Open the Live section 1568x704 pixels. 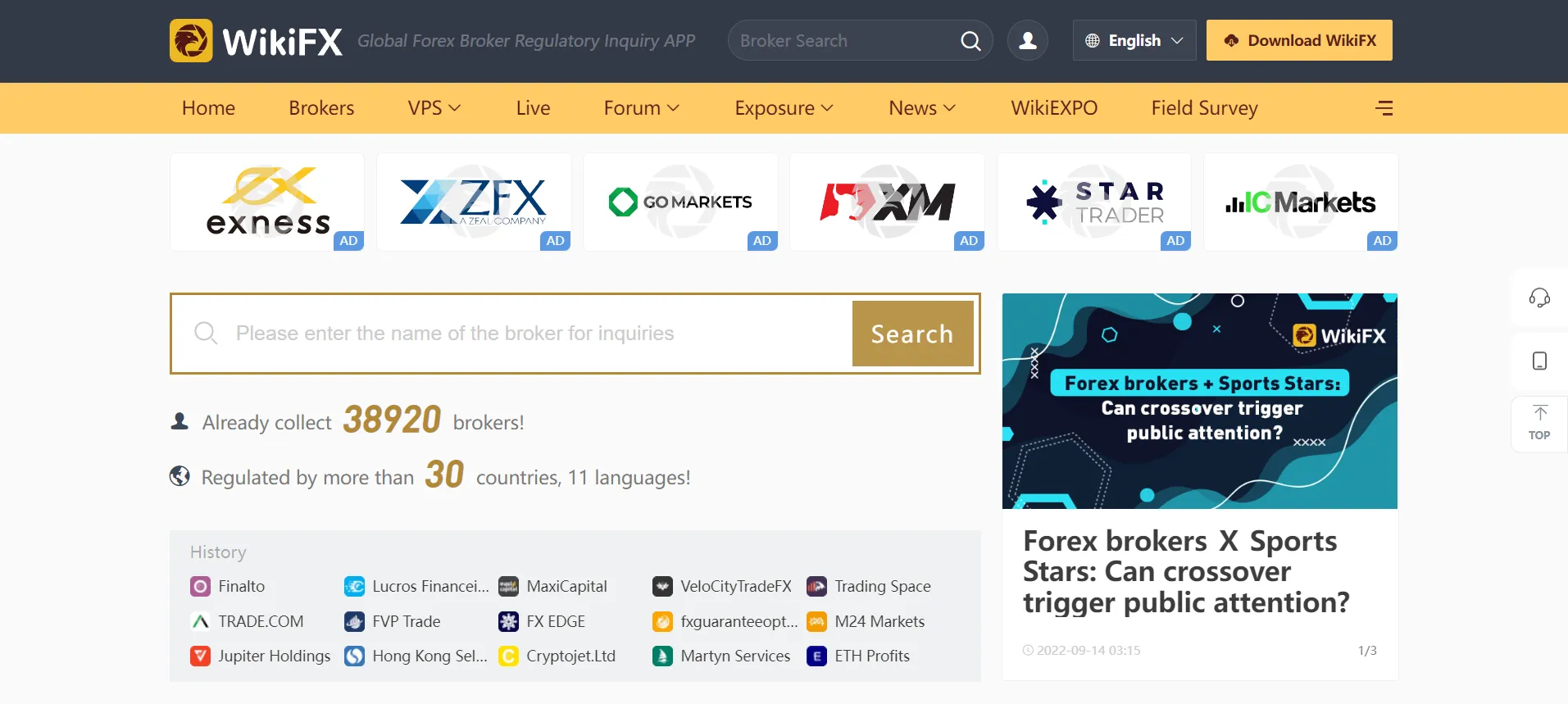(x=533, y=108)
